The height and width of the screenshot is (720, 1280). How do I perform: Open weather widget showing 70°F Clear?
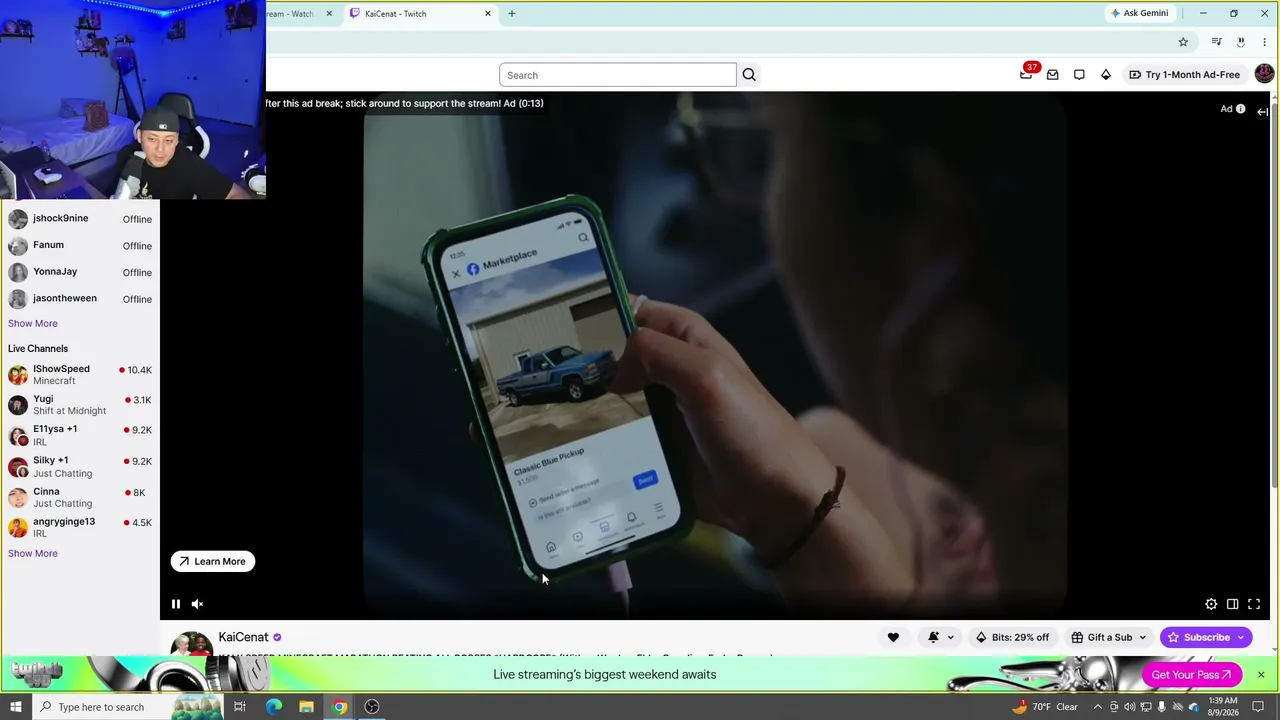1046,707
